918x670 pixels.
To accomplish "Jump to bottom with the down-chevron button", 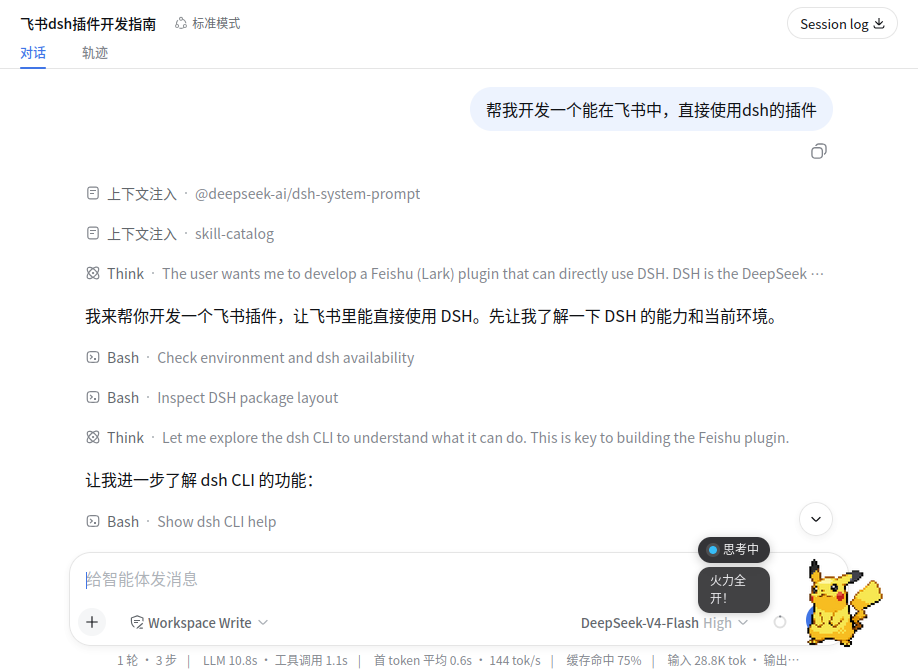I will (816, 519).
